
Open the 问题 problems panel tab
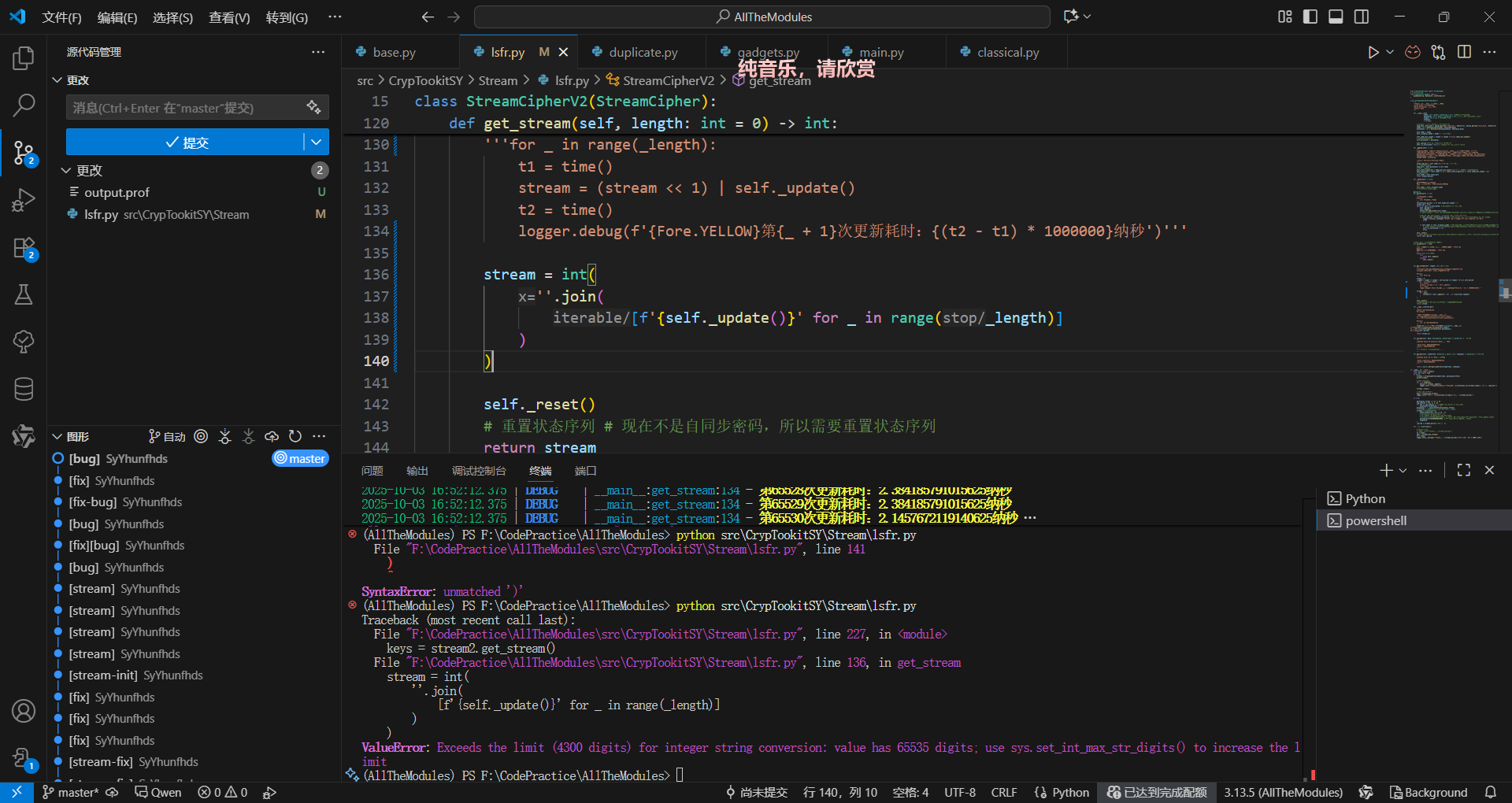[372, 471]
